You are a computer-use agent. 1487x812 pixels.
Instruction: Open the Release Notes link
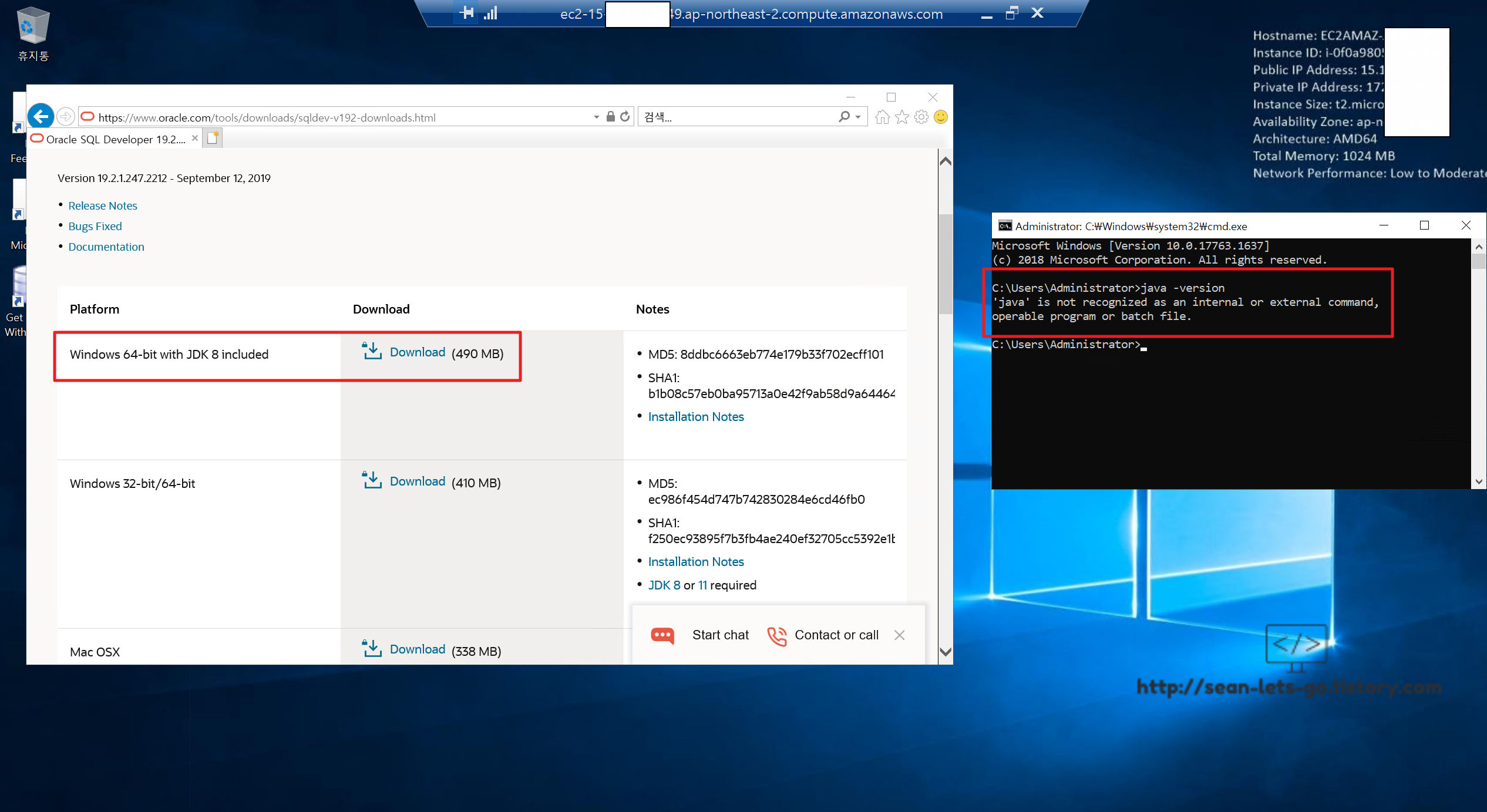click(x=103, y=205)
